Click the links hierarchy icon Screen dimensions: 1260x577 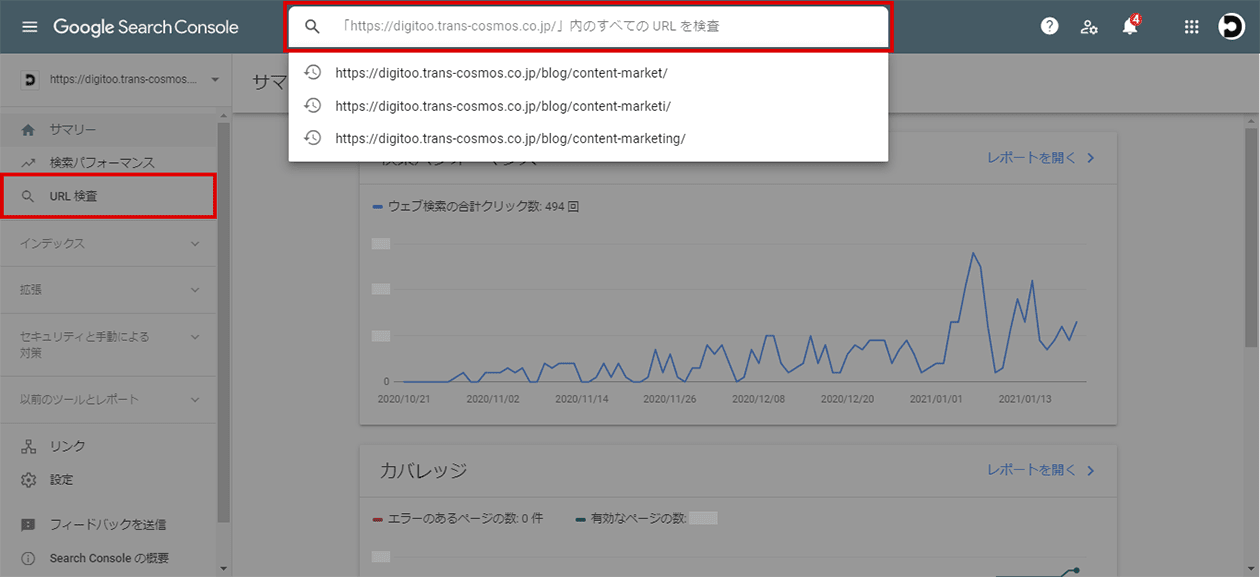point(28,447)
